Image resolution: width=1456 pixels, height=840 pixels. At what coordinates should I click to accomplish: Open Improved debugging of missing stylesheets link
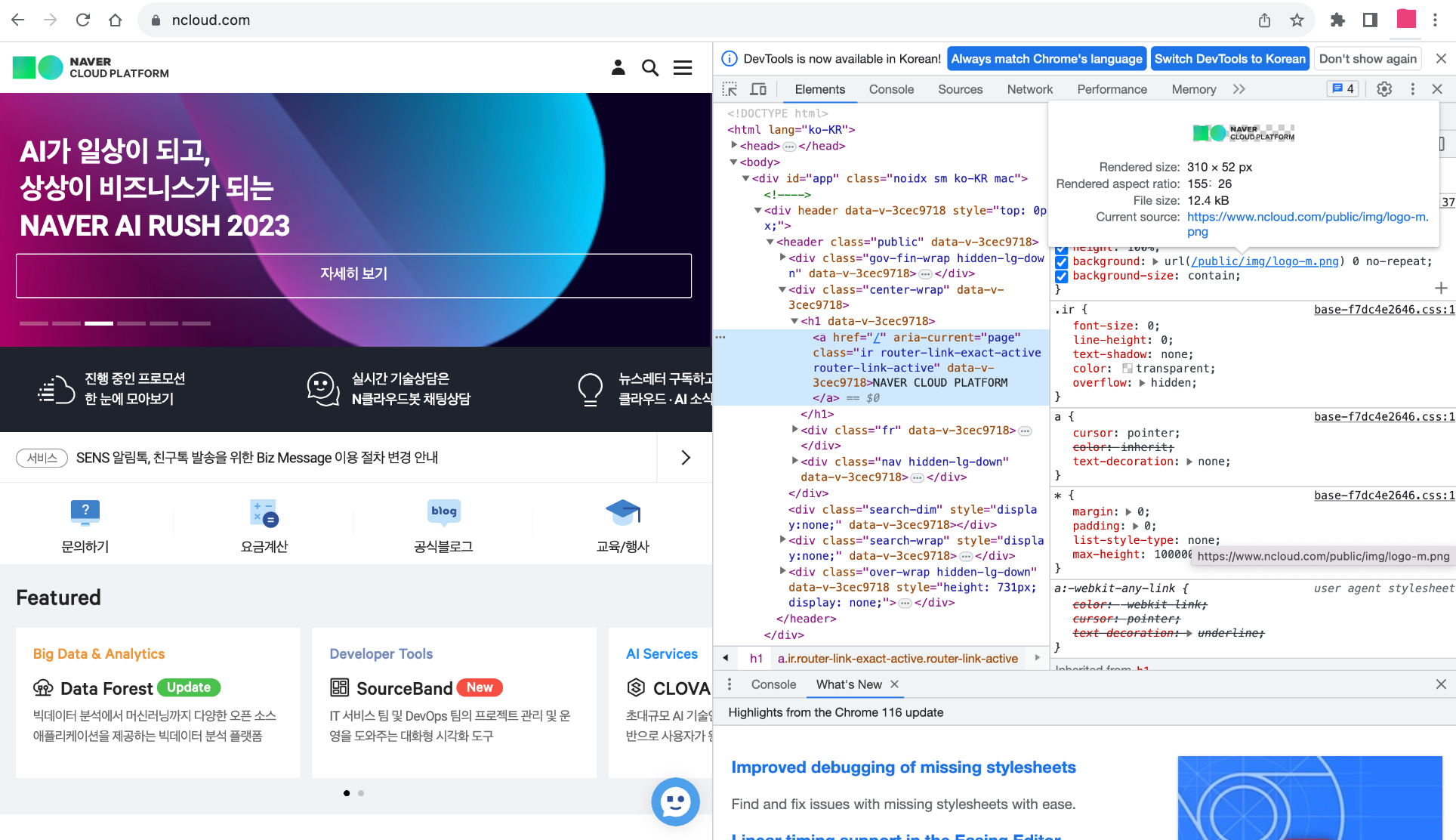(903, 767)
